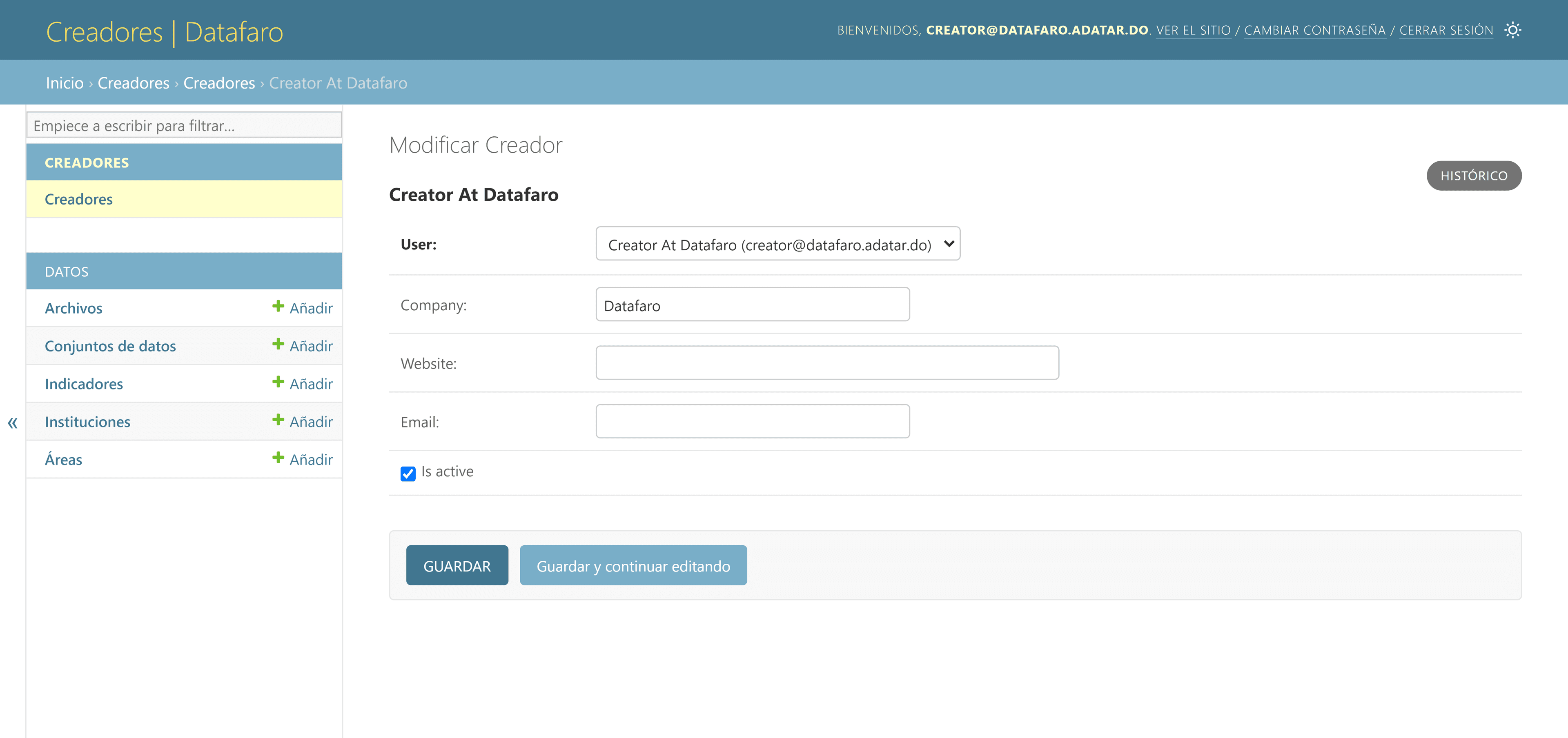Focus the Website input field
The image size is (1568, 738).
(827, 362)
